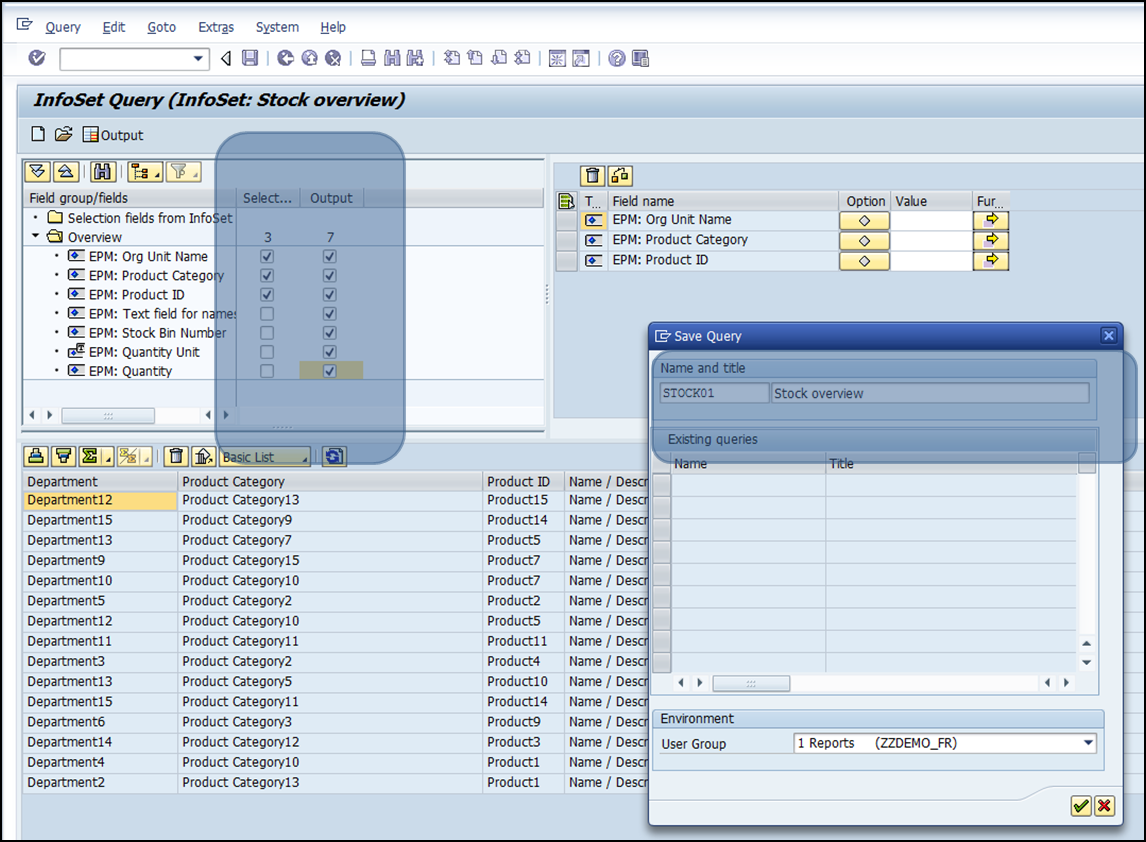Collapse the Overview folder node
Image resolution: width=1146 pixels, height=842 pixels.
(36, 237)
